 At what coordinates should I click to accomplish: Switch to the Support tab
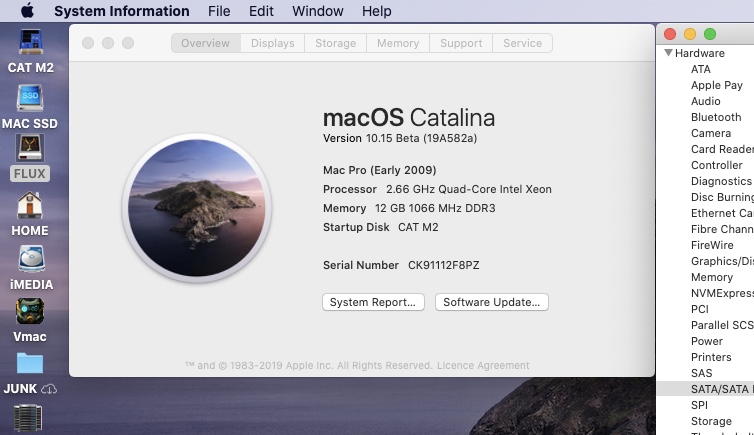coord(461,43)
